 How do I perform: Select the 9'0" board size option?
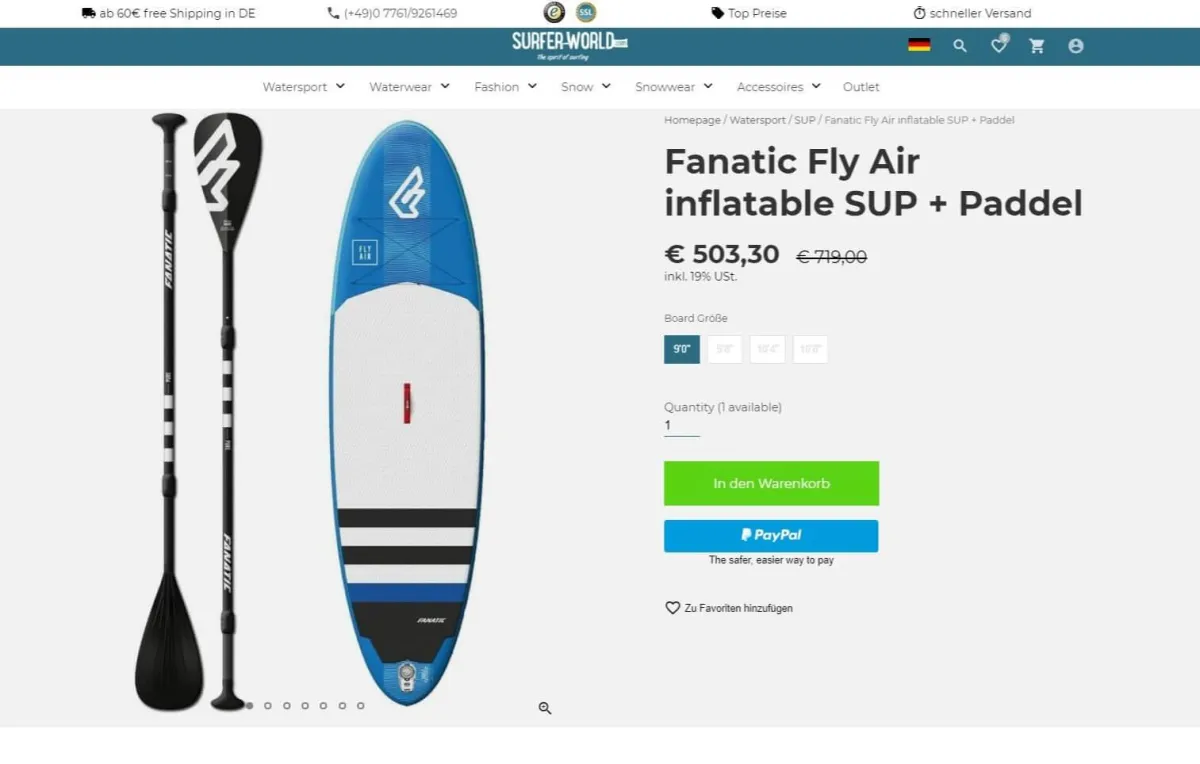tap(681, 349)
